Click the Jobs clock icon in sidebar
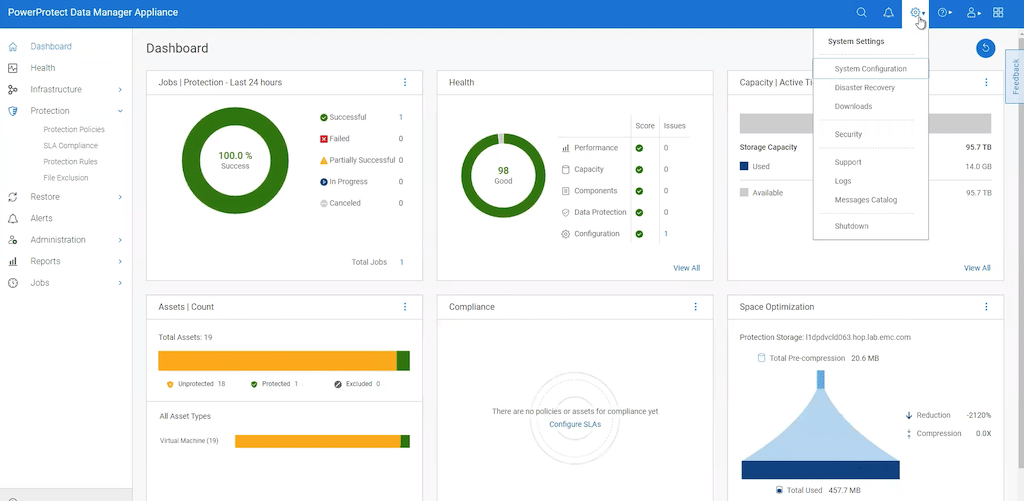This screenshot has height=501, width=1024. coord(12,283)
